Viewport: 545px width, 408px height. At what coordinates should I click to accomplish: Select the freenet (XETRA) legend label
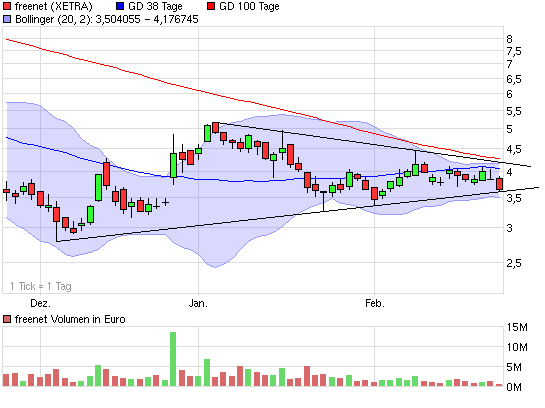pyautogui.click(x=54, y=6)
